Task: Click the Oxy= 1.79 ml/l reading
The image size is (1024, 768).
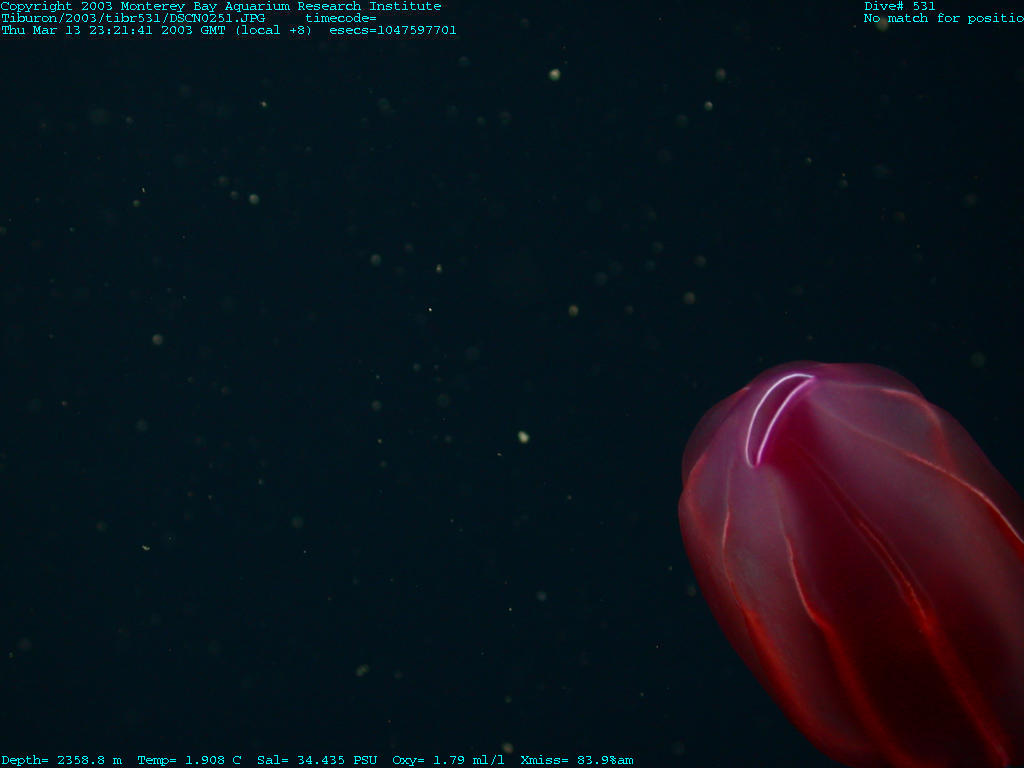Action: (x=448, y=760)
